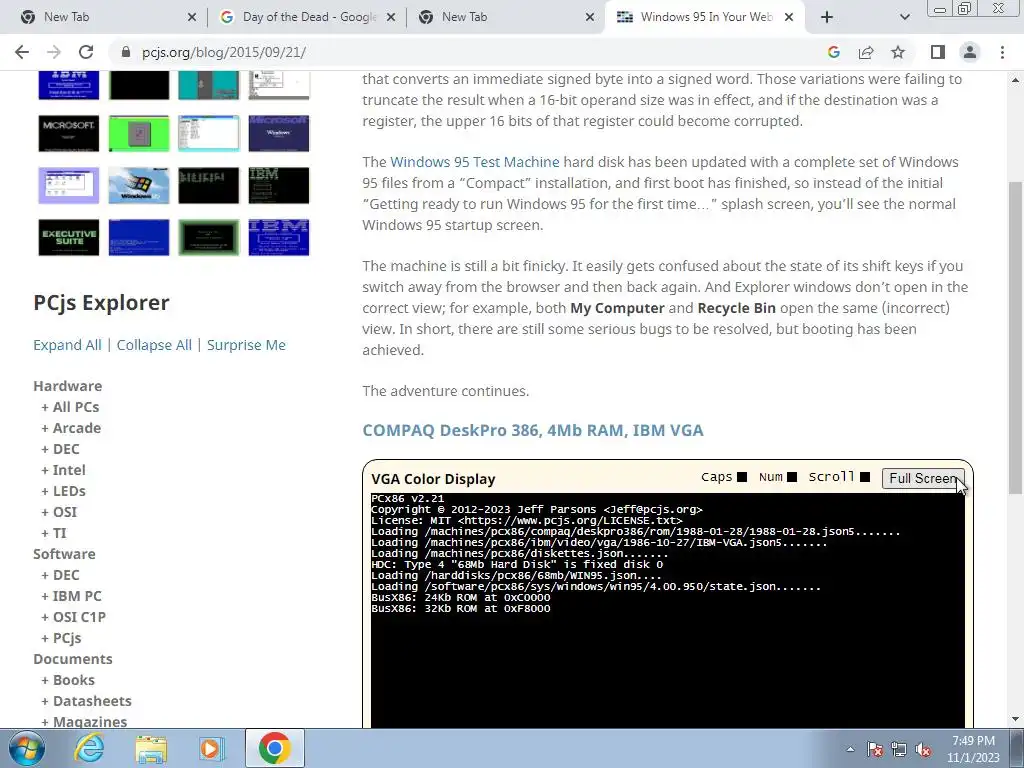Open bright green screen thumbnail
Viewport: 1024px width, 768px height.
pyautogui.click(x=138, y=133)
